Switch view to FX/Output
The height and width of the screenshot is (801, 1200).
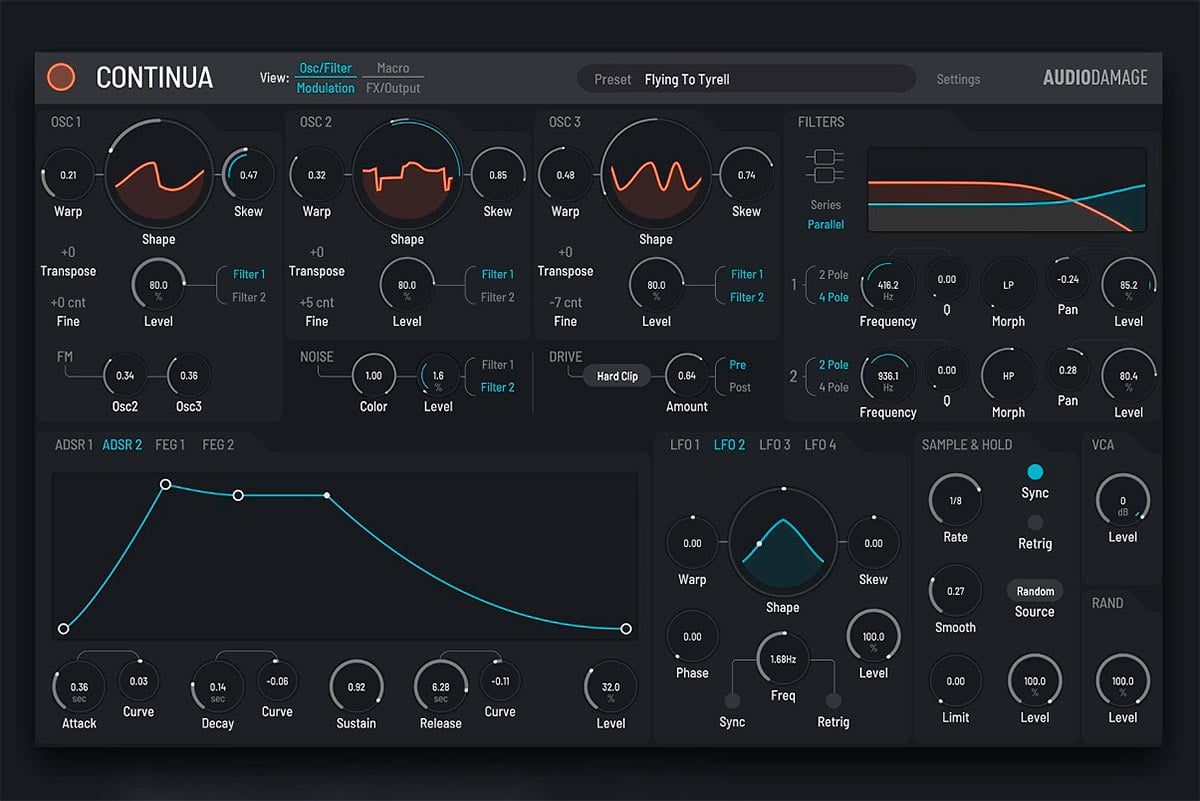click(x=393, y=88)
